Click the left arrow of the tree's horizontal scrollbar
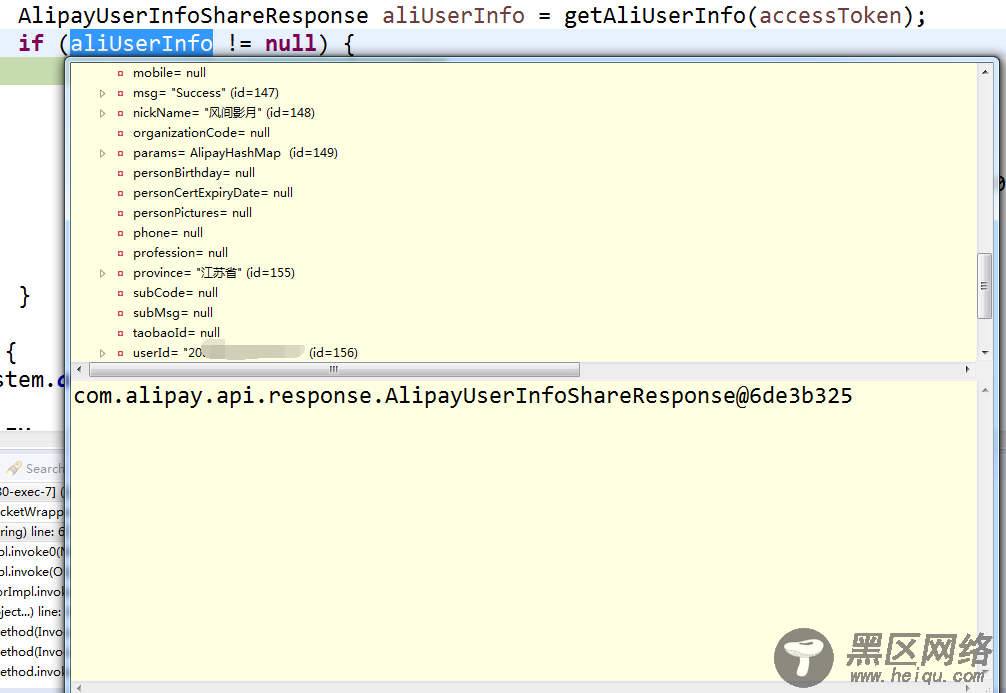This screenshot has height=693, width=1006. coord(79,369)
